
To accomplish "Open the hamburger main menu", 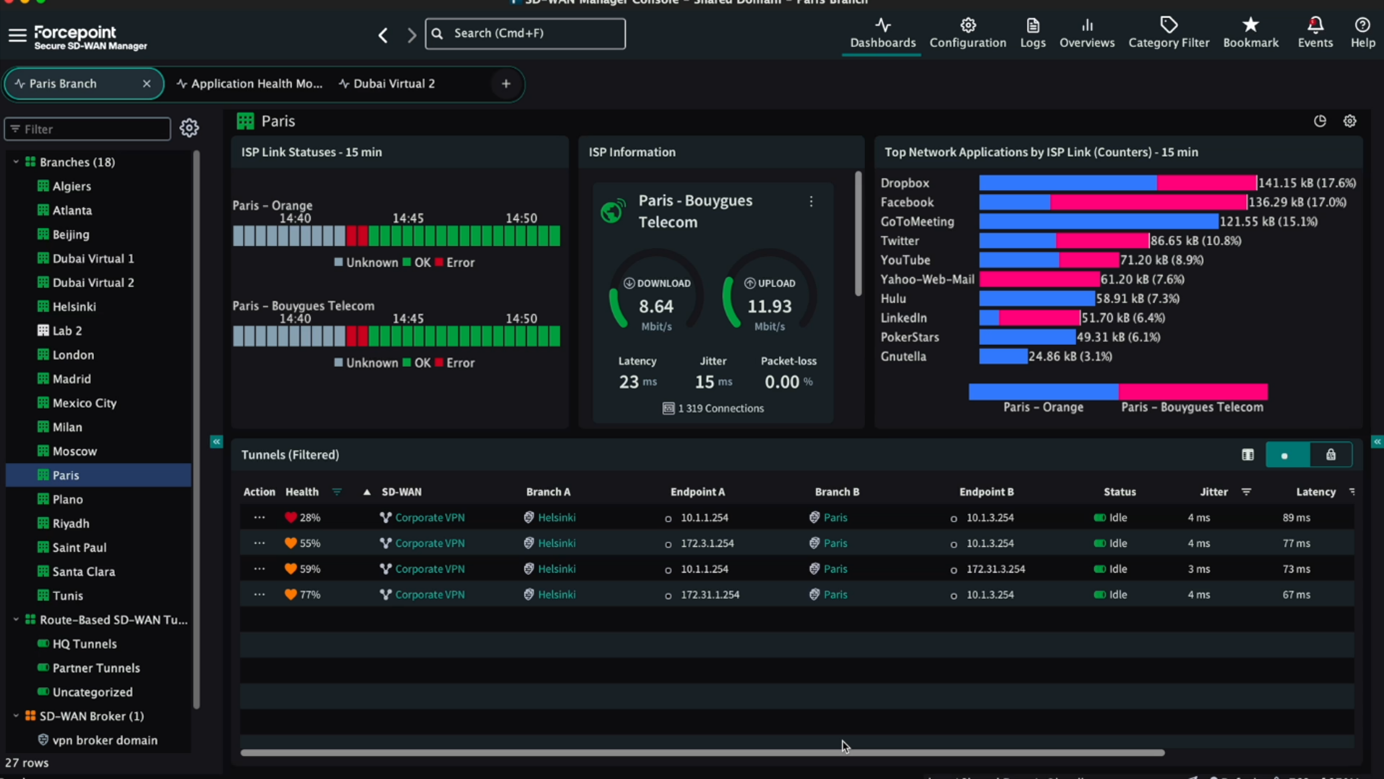I will pyautogui.click(x=17, y=36).
